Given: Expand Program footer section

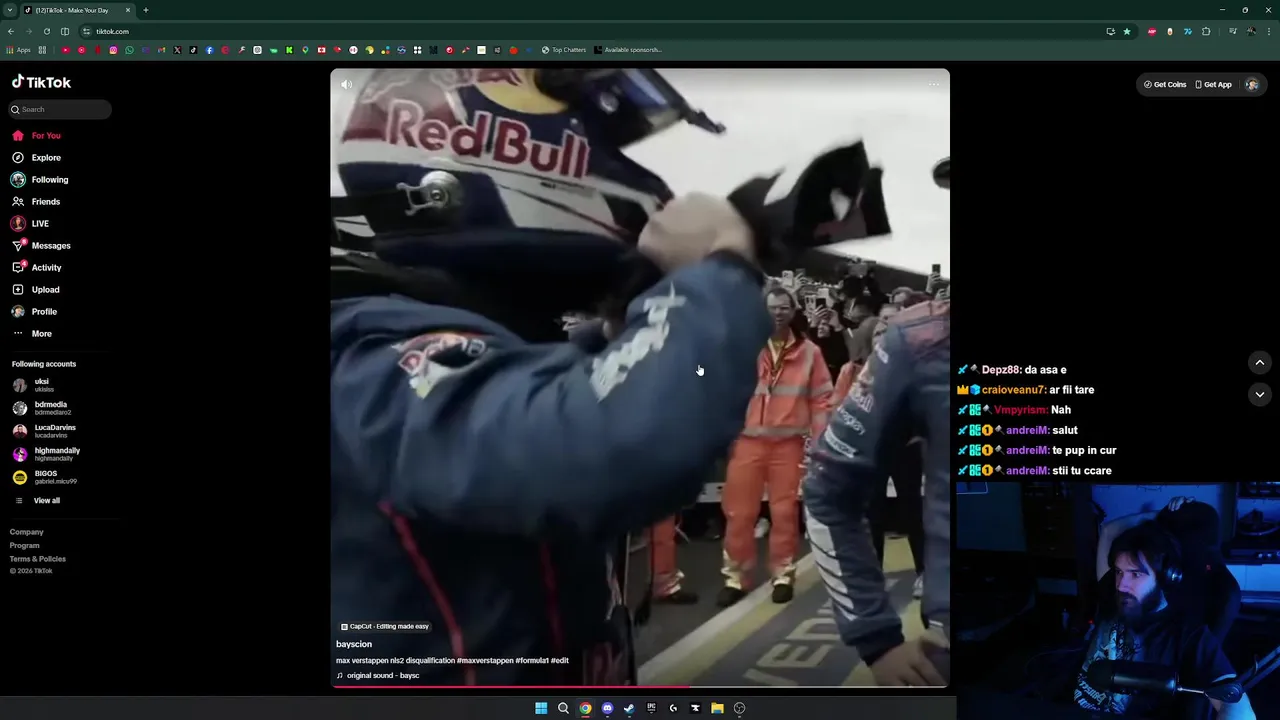Looking at the screenshot, I should [x=25, y=545].
